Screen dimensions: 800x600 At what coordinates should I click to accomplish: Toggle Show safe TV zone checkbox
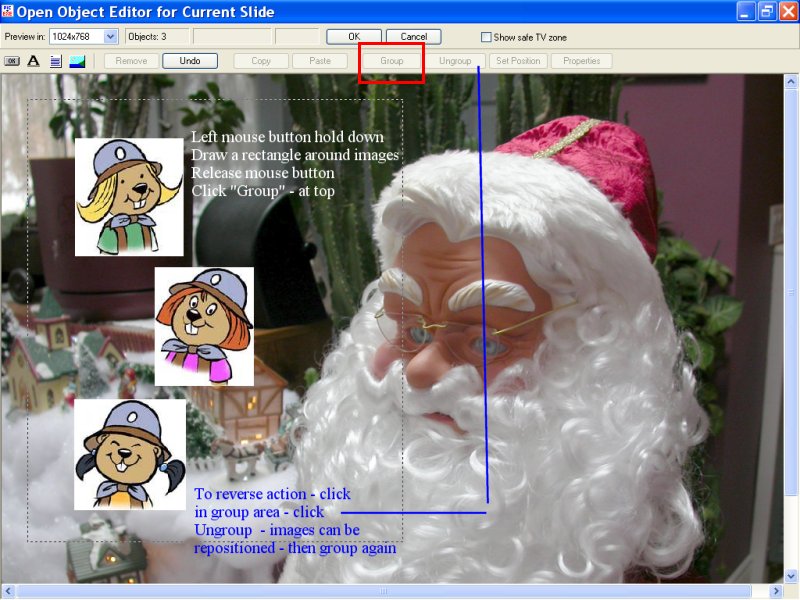pyautogui.click(x=486, y=37)
